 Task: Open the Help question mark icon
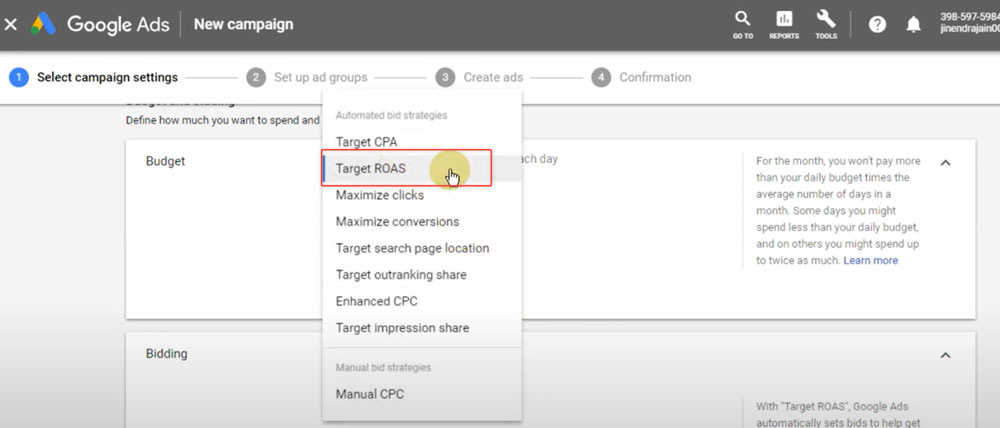pos(878,25)
